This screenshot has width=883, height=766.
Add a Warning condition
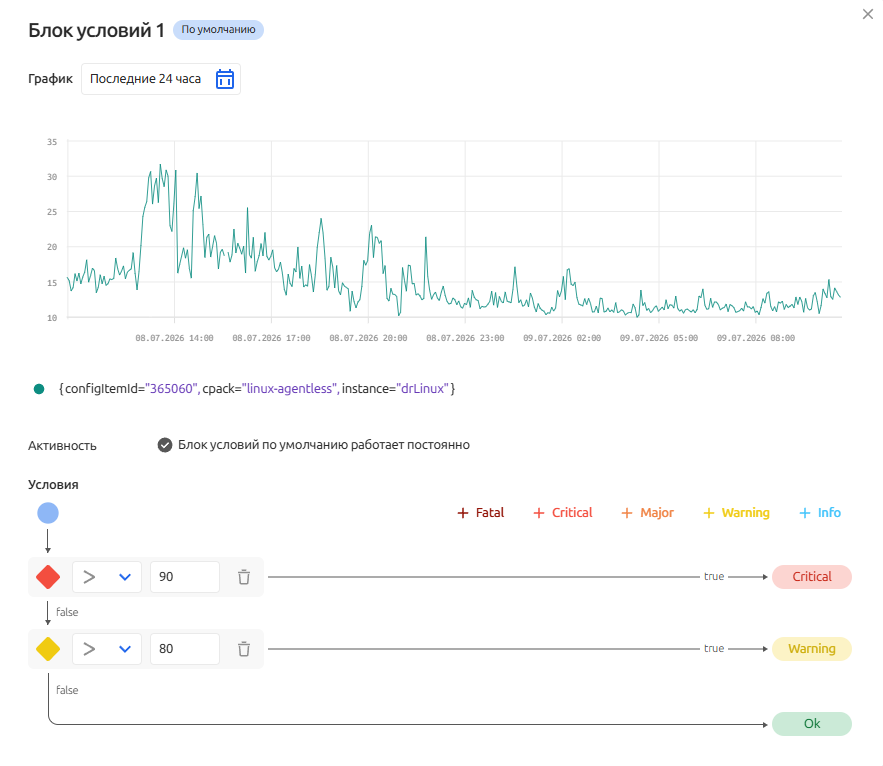click(736, 513)
